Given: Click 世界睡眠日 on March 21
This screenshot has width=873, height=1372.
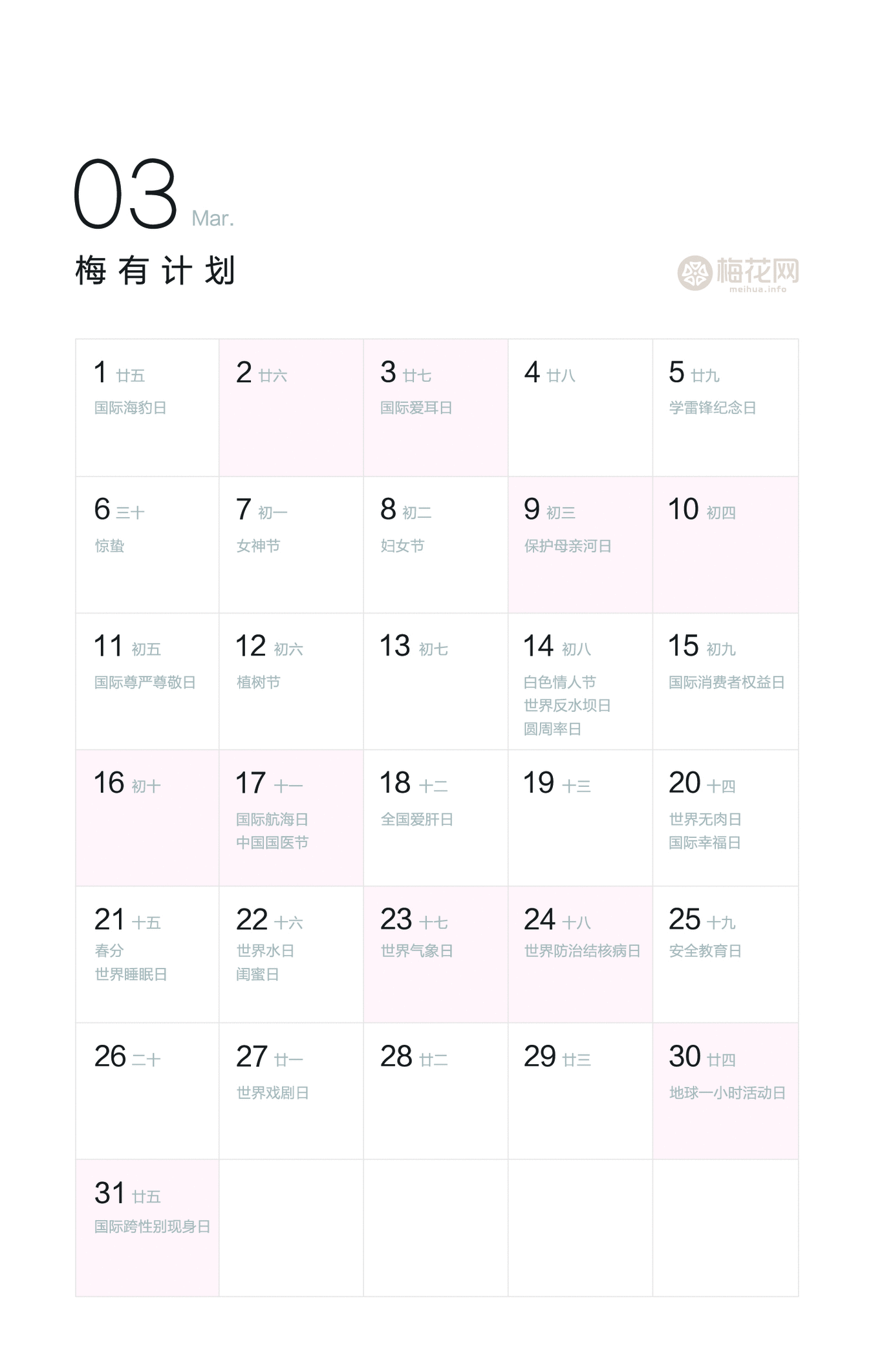Looking at the screenshot, I should (x=131, y=974).
